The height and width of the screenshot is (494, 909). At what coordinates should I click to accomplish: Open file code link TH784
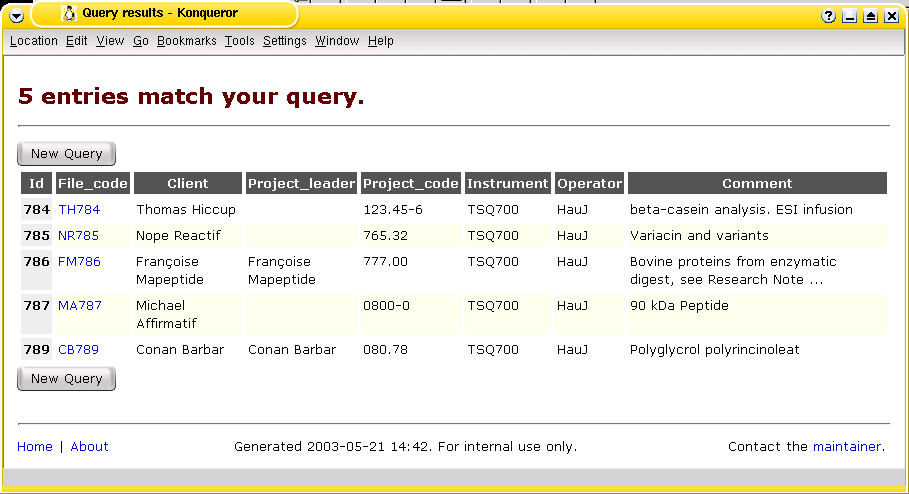coord(79,209)
